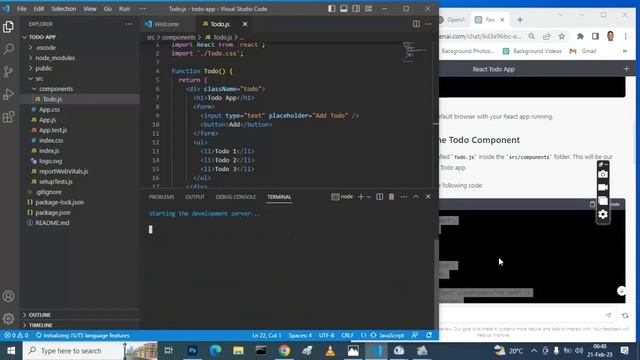Add a new terminal with plus icon
Image resolution: width=640 pixels, height=360 pixels.
tap(361, 197)
